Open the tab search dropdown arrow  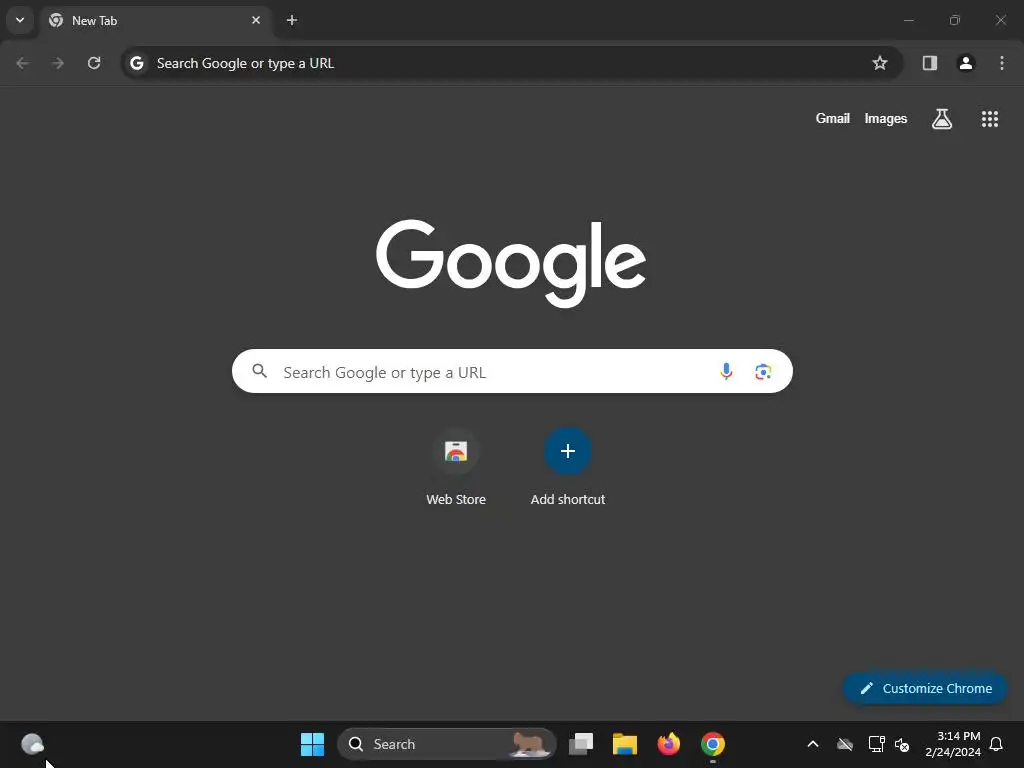coord(20,20)
